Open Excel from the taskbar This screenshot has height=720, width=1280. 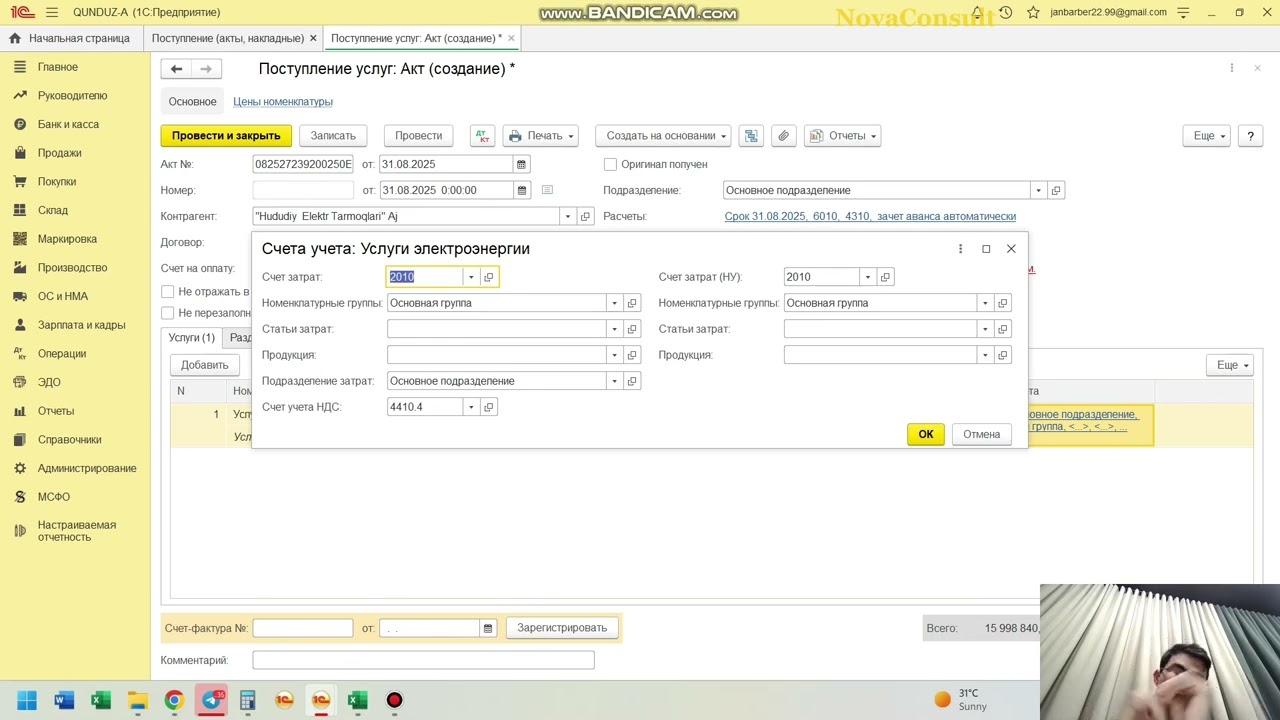tap(101, 700)
